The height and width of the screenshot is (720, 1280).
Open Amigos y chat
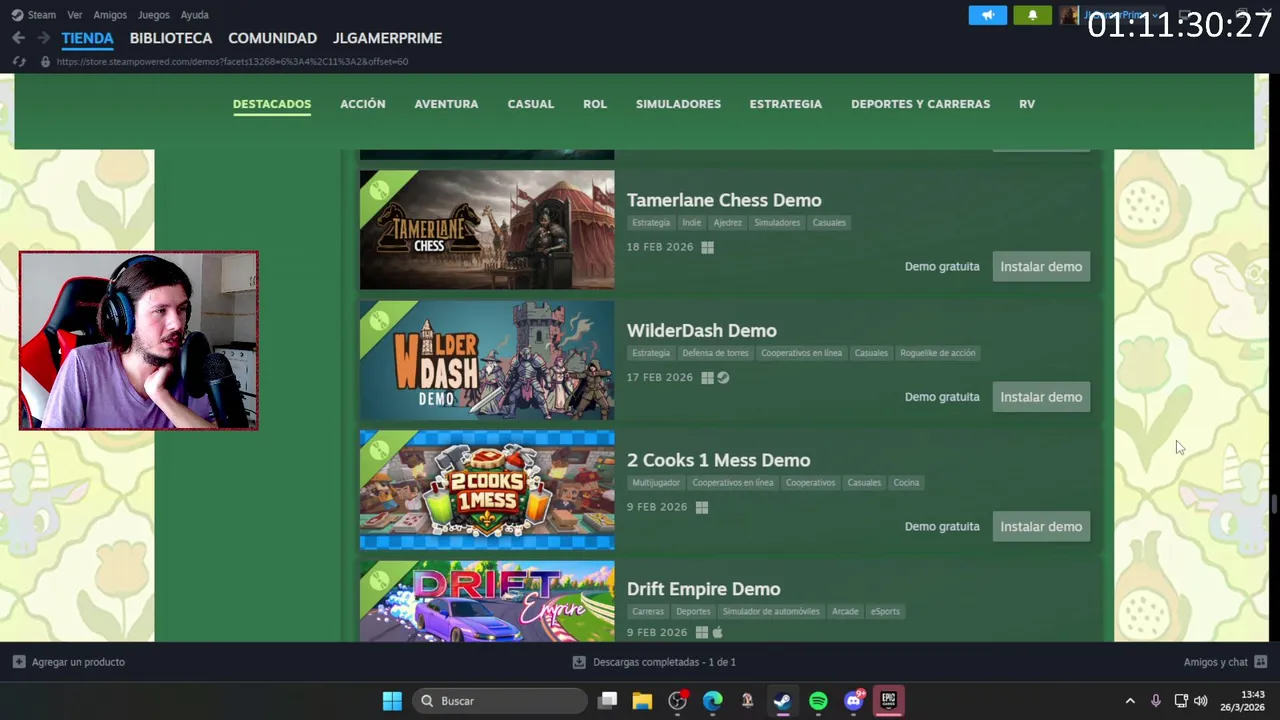click(x=1225, y=662)
